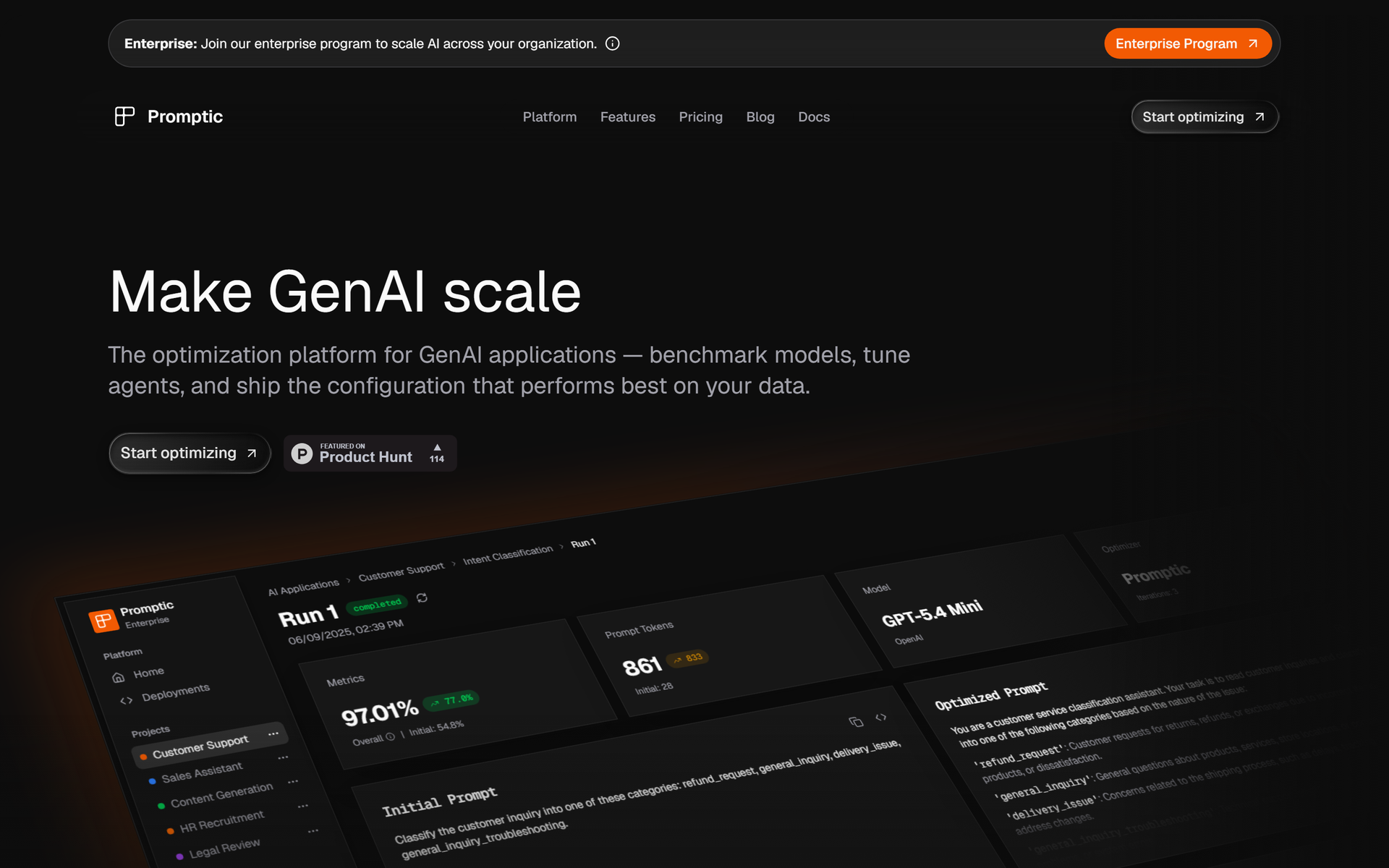Viewport: 1389px width, 868px height.
Task: Open more options for HR Recruitment project
Action: 303,805
